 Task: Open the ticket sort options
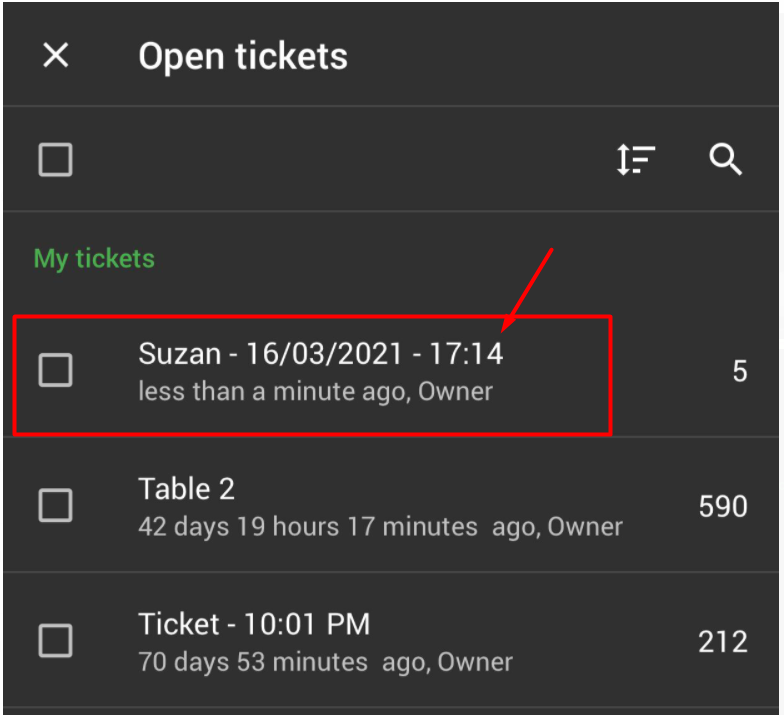click(x=635, y=160)
